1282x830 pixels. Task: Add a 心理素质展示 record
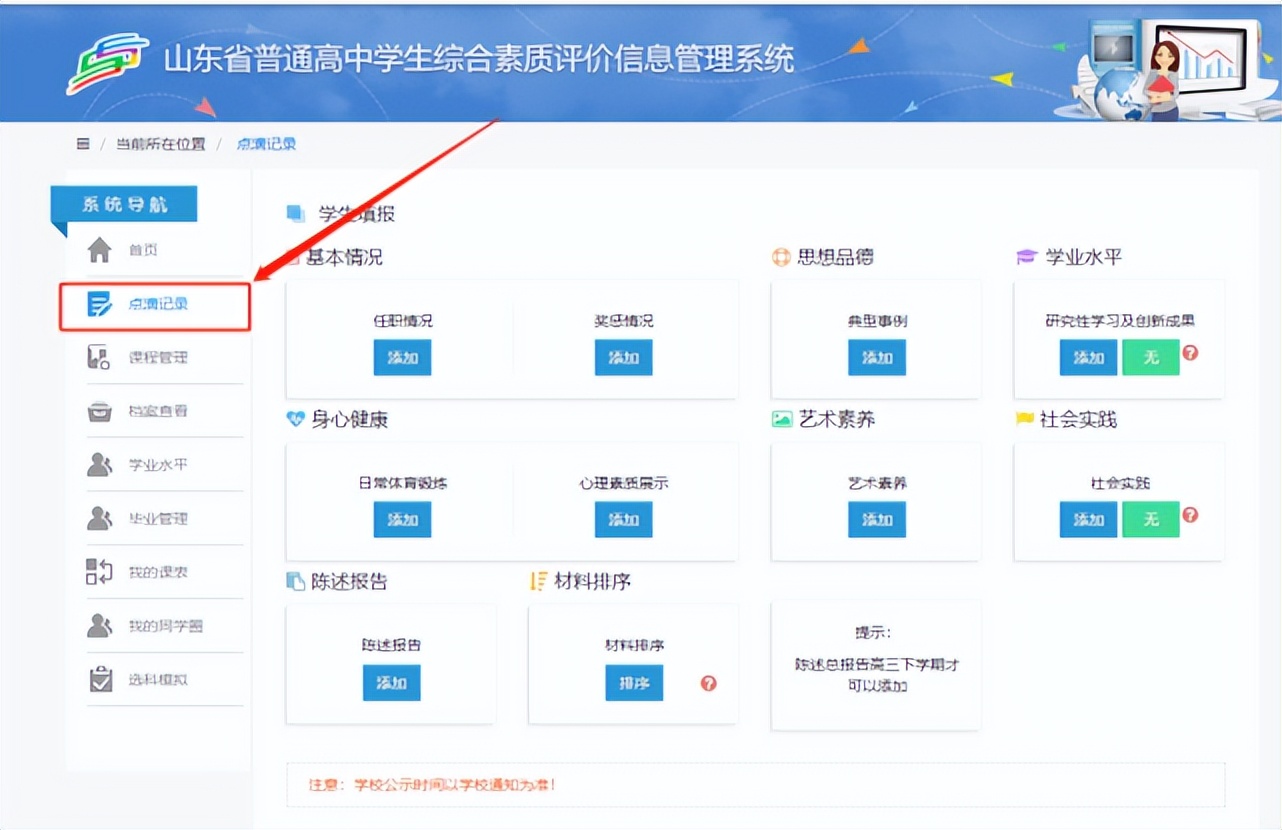click(x=623, y=520)
